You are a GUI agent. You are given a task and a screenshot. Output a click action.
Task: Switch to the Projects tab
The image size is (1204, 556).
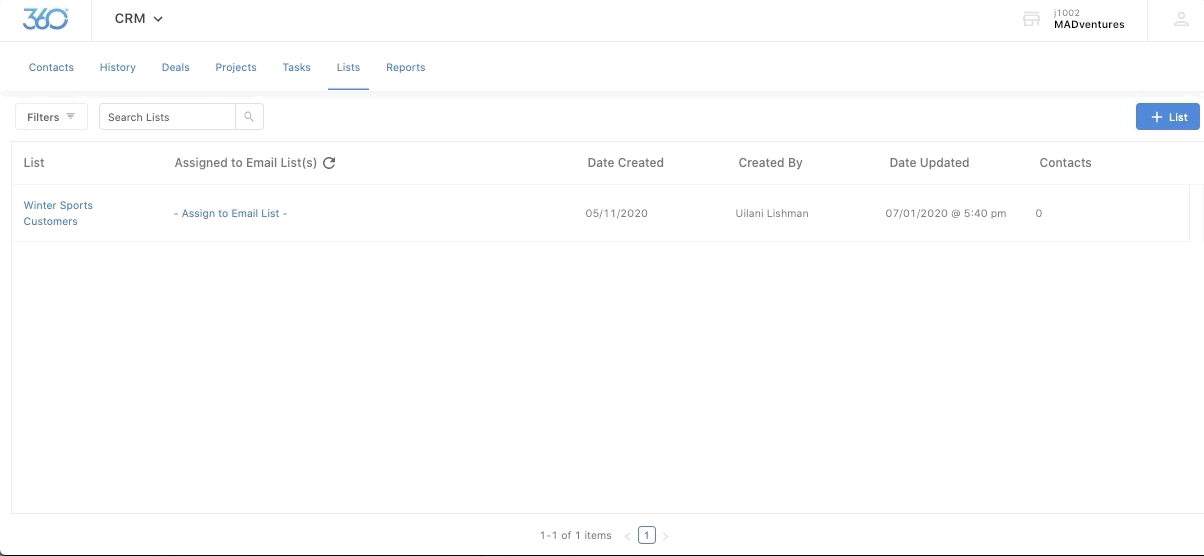pos(236,68)
